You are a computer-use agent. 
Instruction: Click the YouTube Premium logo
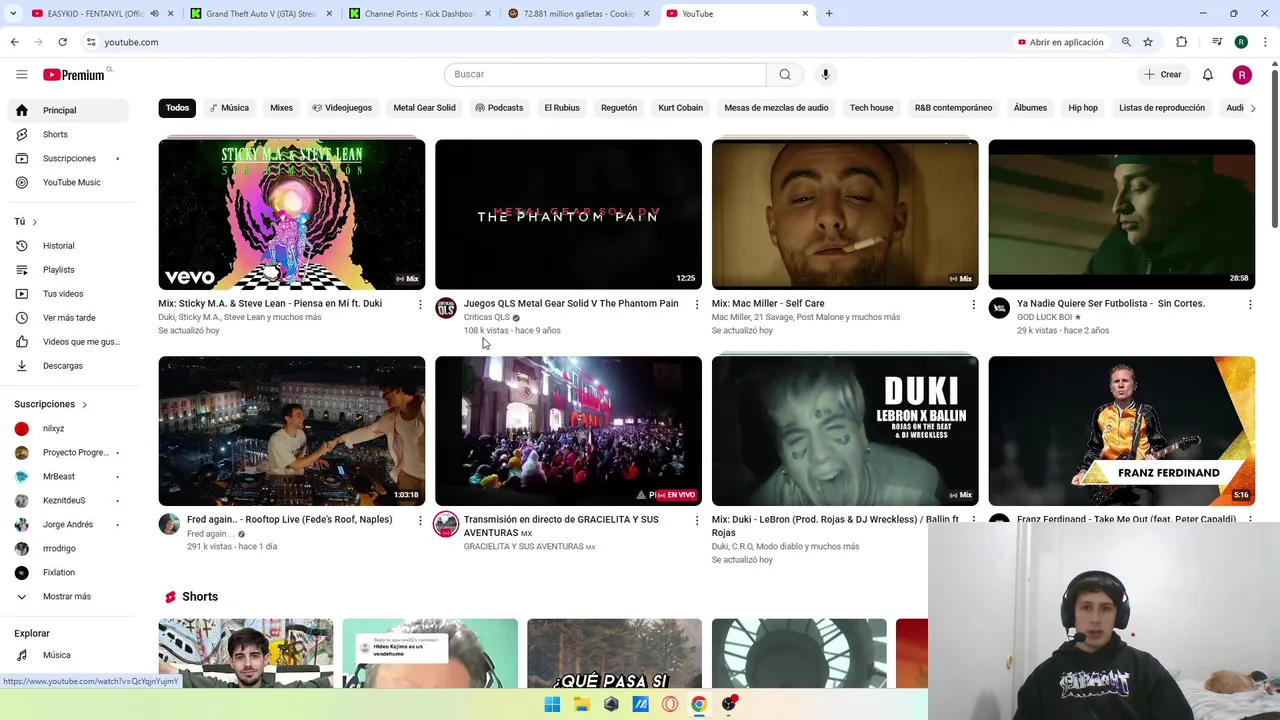[x=73, y=75]
